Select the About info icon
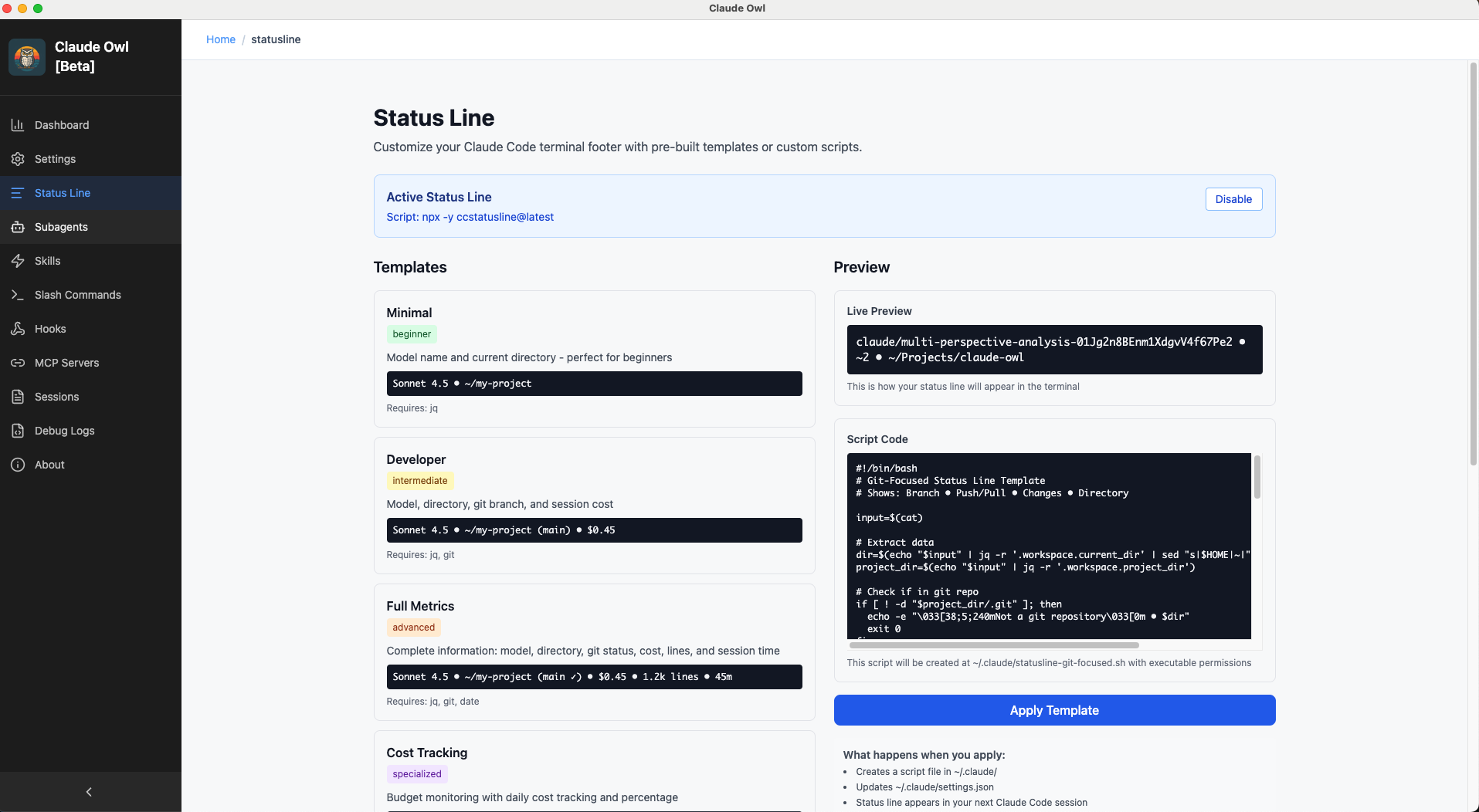 pos(19,465)
